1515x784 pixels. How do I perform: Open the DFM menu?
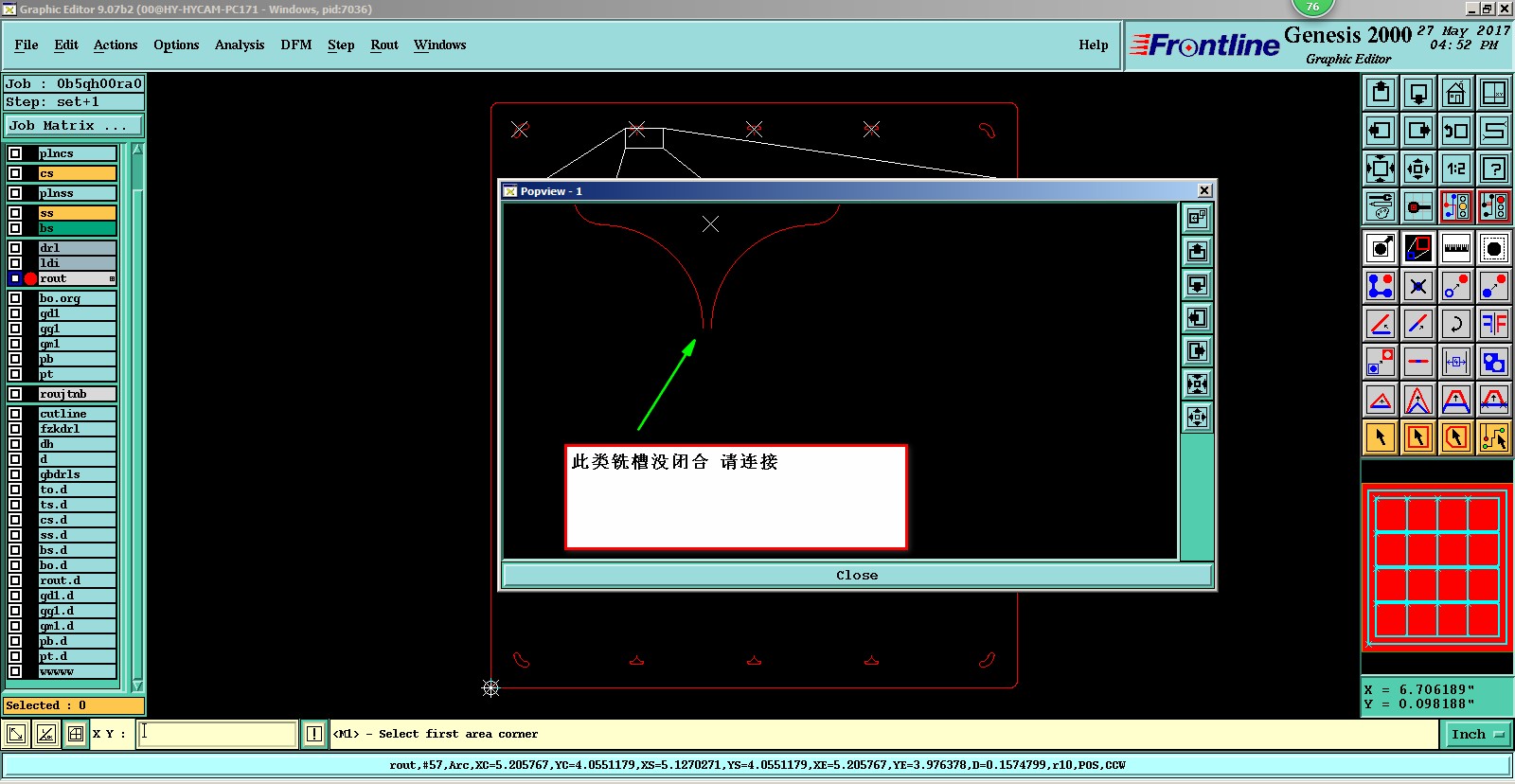coord(296,45)
